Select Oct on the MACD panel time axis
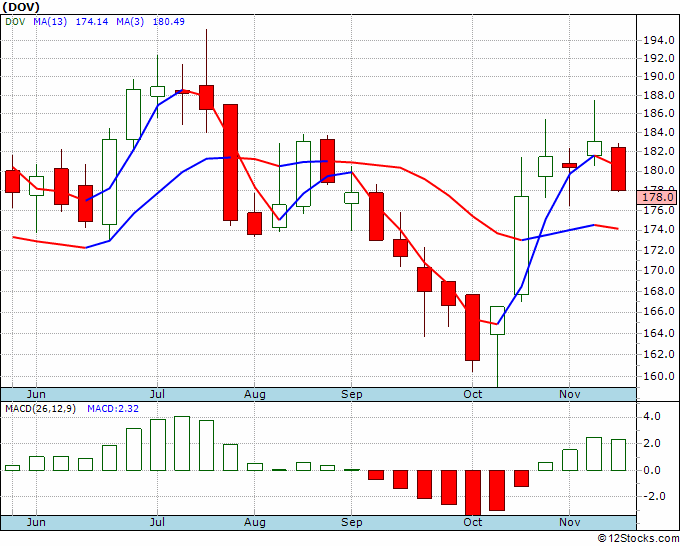 pos(472,522)
